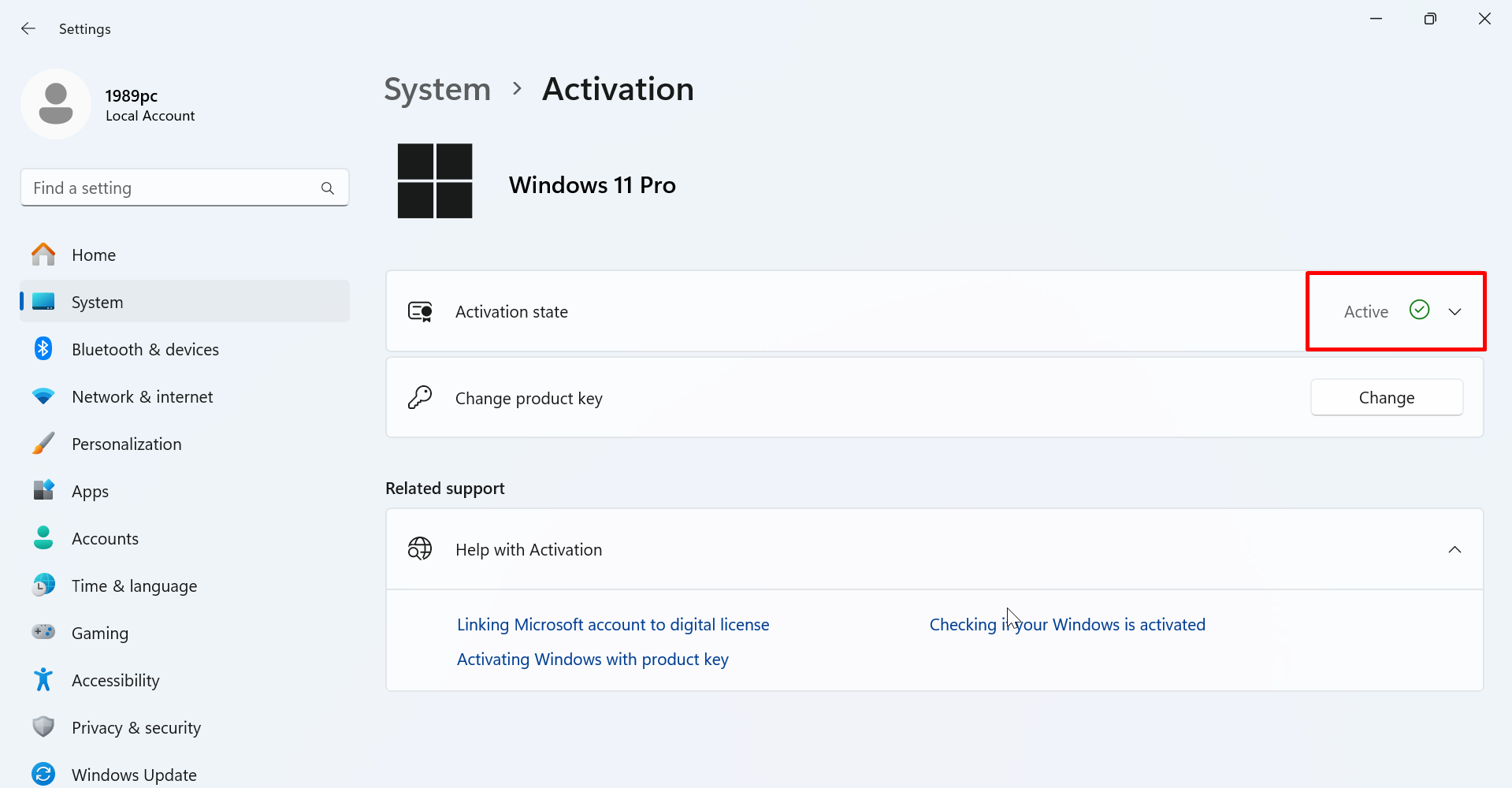The image size is (1512, 788).
Task: Click the green Active checkmark icon
Action: pyautogui.click(x=1419, y=310)
